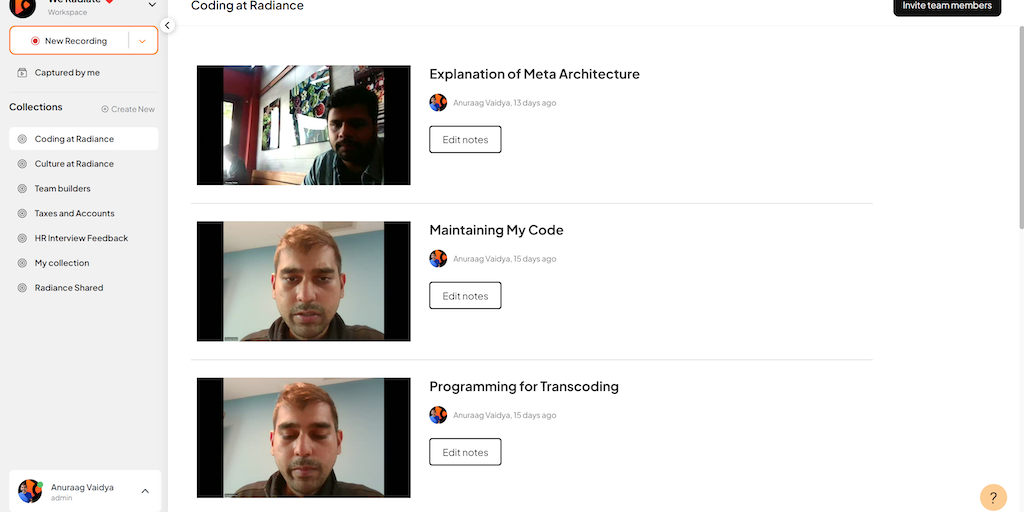Click the Captured by me icon
Screen dimensions: 1024x512
(22, 73)
